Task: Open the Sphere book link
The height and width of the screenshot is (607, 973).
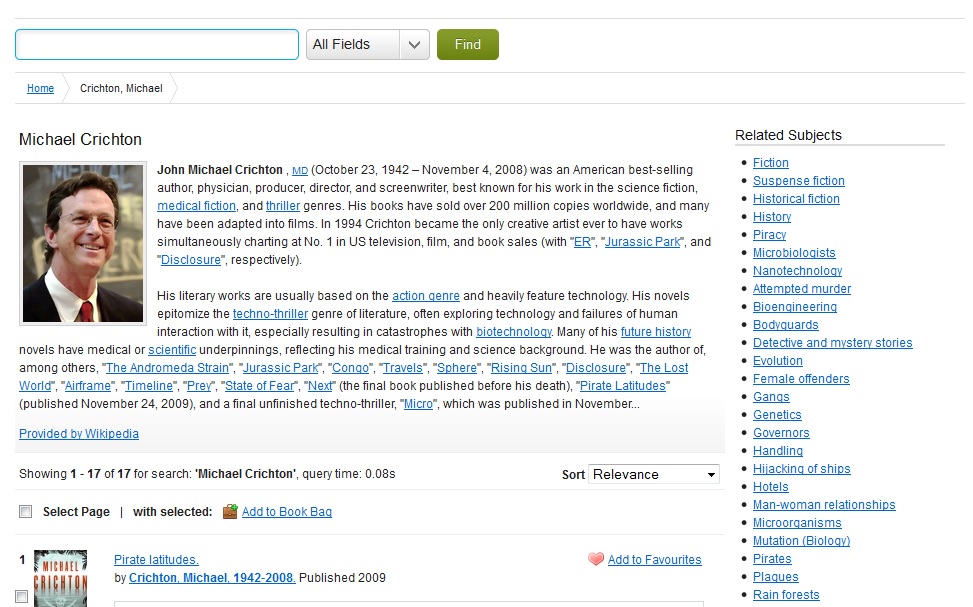Action: point(457,367)
